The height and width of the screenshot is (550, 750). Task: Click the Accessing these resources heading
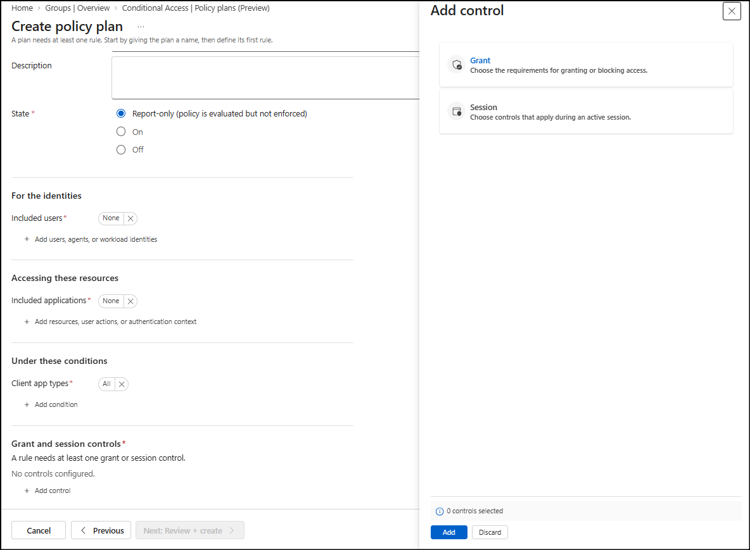point(65,278)
